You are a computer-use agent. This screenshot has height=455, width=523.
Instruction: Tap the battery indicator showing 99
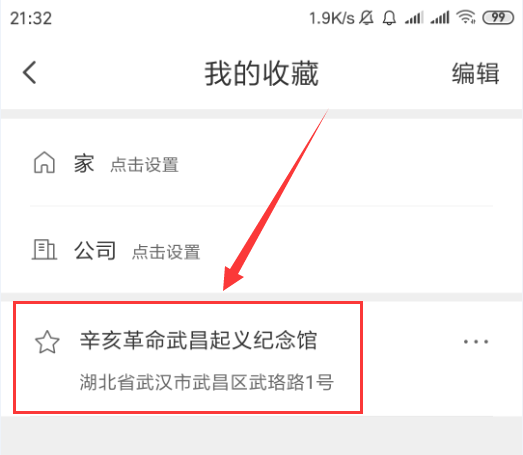pyautogui.click(x=498, y=17)
